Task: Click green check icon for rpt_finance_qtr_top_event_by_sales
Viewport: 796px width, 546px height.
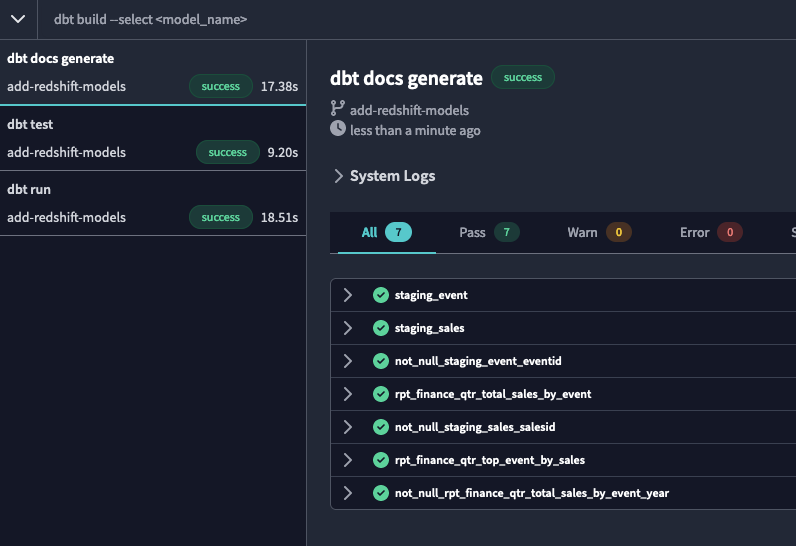Action: (381, 460)
